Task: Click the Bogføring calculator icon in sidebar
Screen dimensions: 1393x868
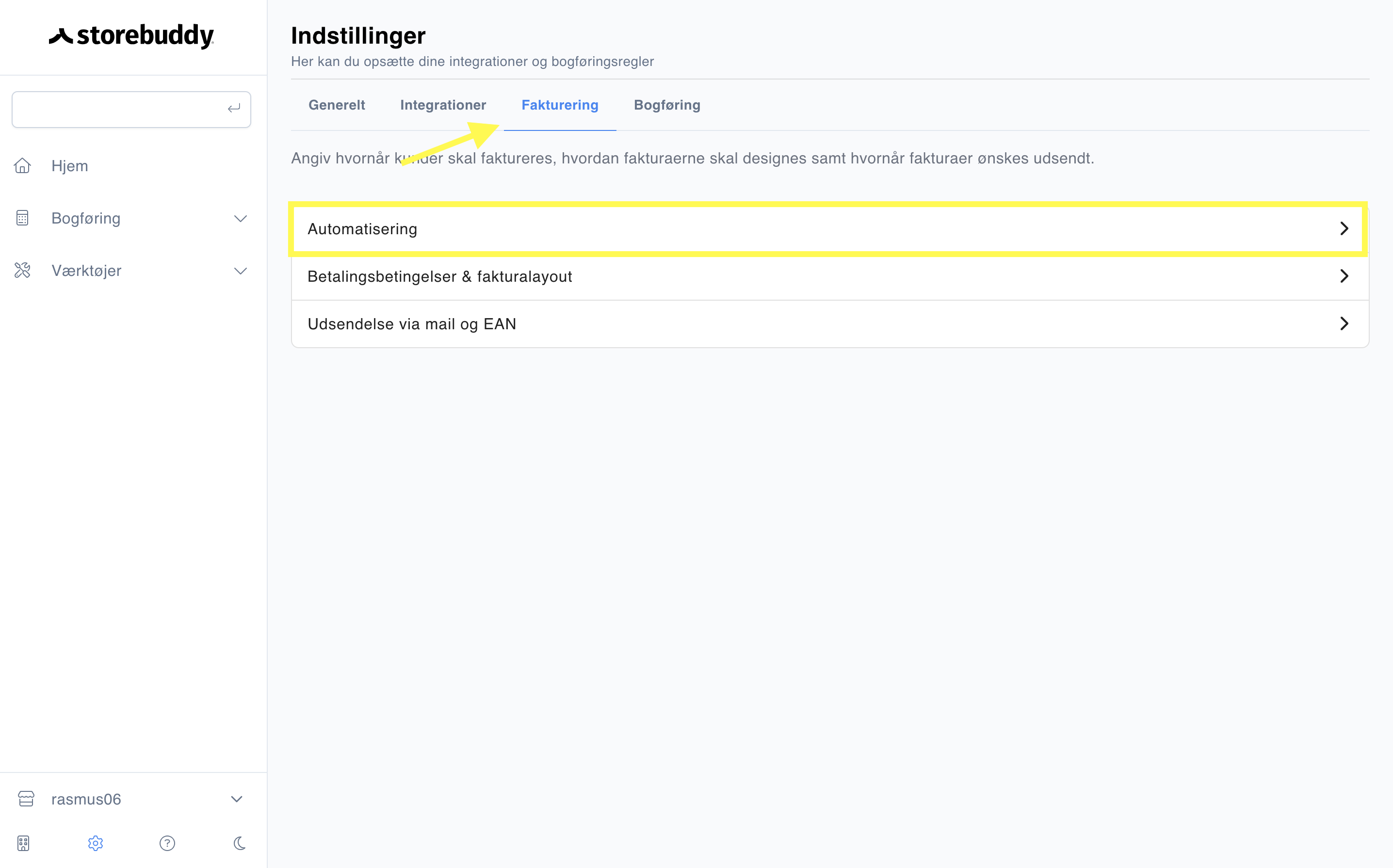Action: [x=22, y=218]
